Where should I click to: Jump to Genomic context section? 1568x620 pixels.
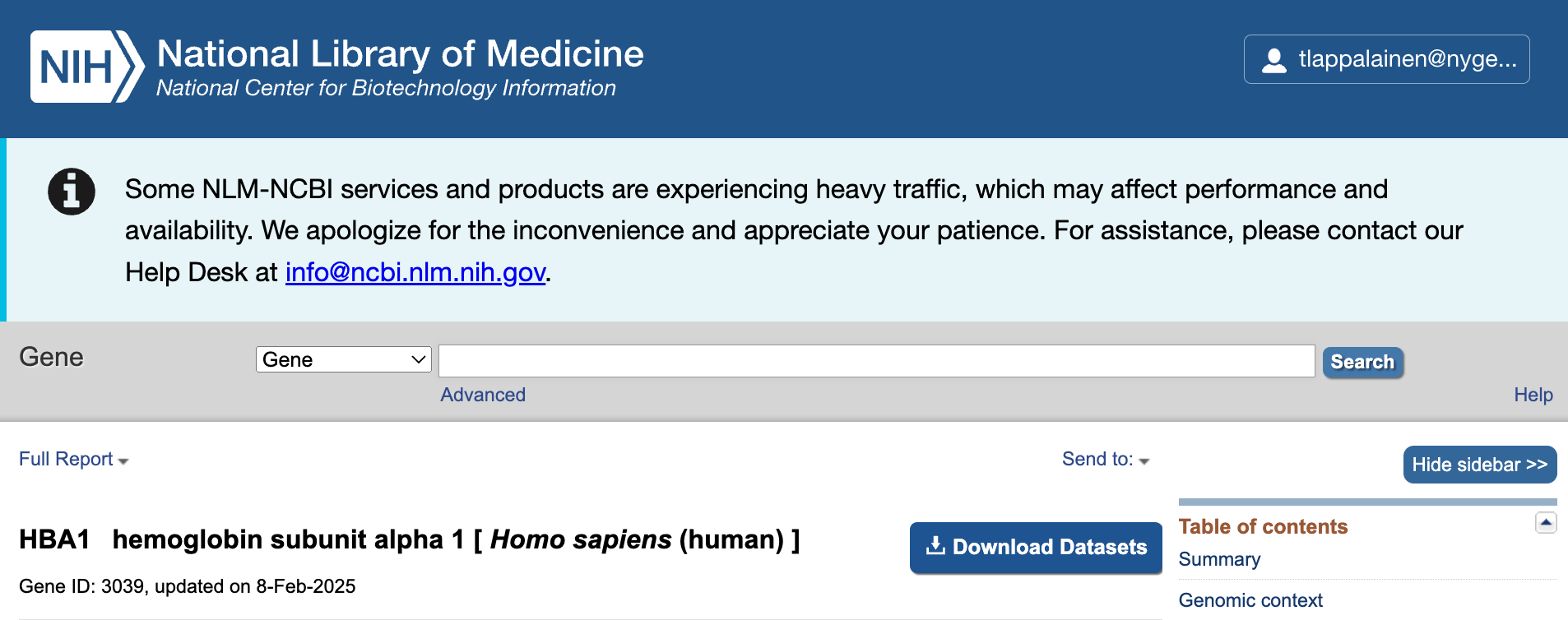tap(1250, 600)
